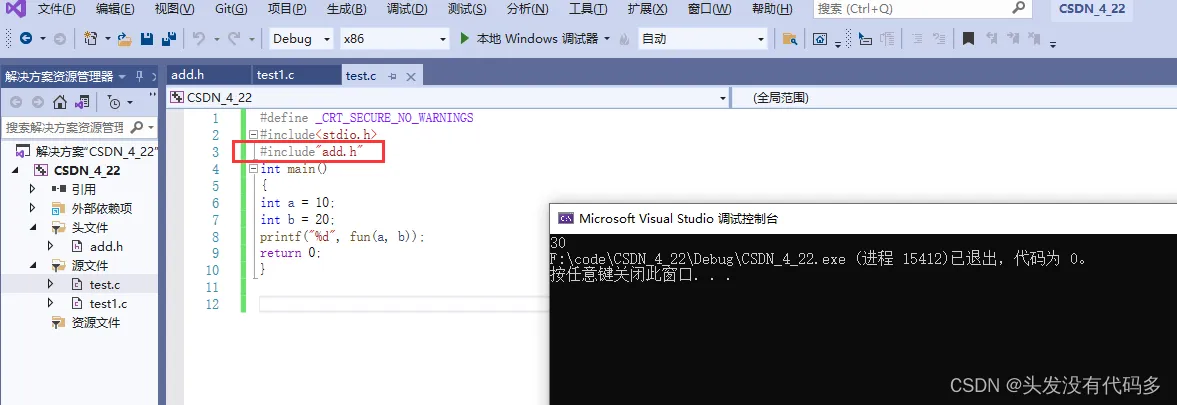The height and width of the screenshot is (405, 1177).
Task: Click the decrease indent icon
Action: point(917,38)
